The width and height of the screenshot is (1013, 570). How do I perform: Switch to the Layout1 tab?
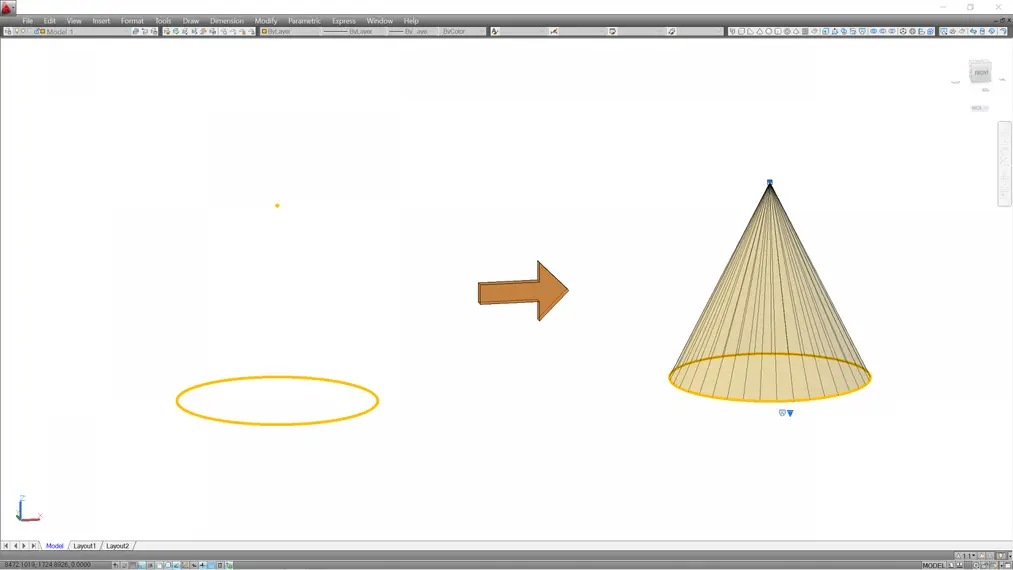click(85, 546)
